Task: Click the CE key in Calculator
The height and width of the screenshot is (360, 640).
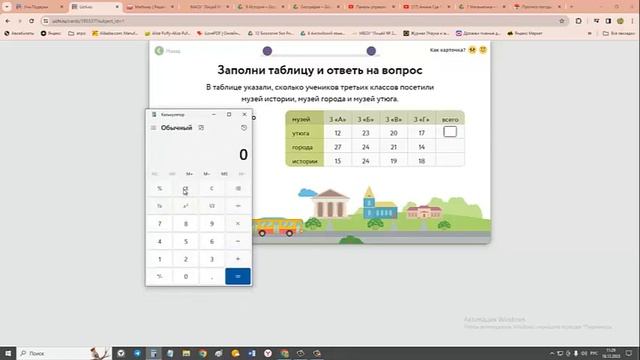Action: [x=186, y=188]
